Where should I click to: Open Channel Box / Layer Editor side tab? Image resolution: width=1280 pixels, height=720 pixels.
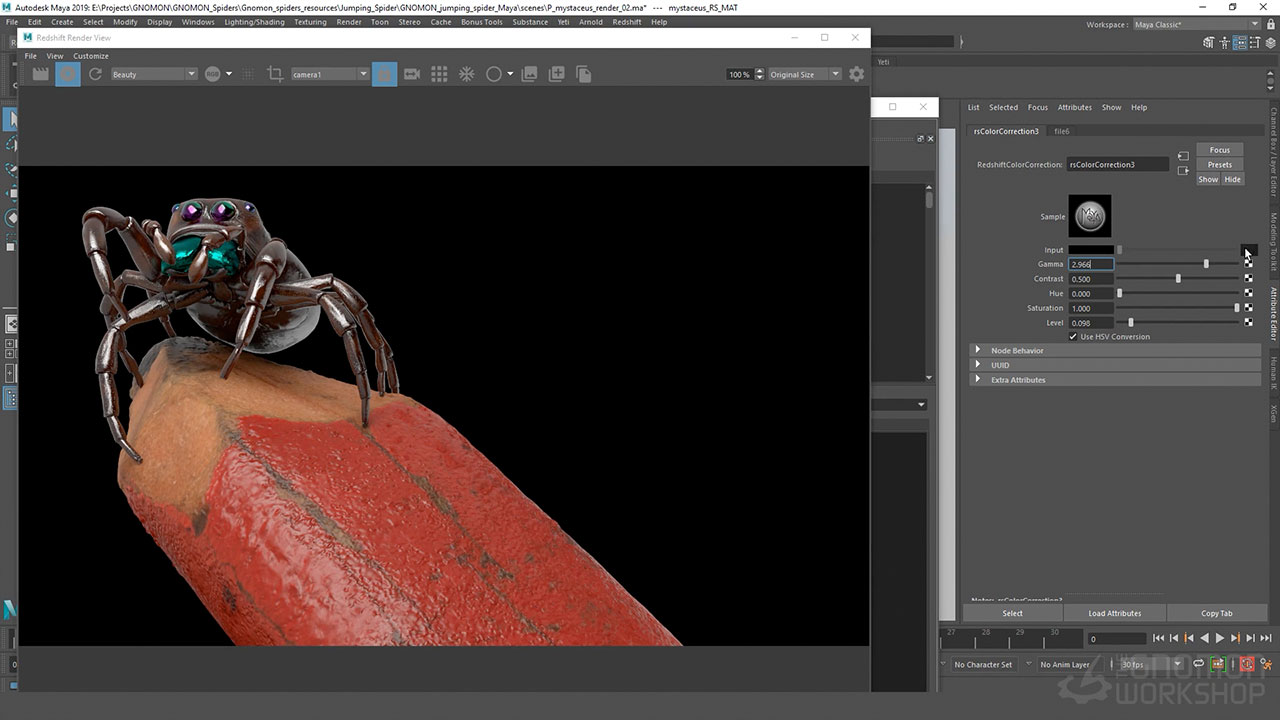click(1274, 151)
